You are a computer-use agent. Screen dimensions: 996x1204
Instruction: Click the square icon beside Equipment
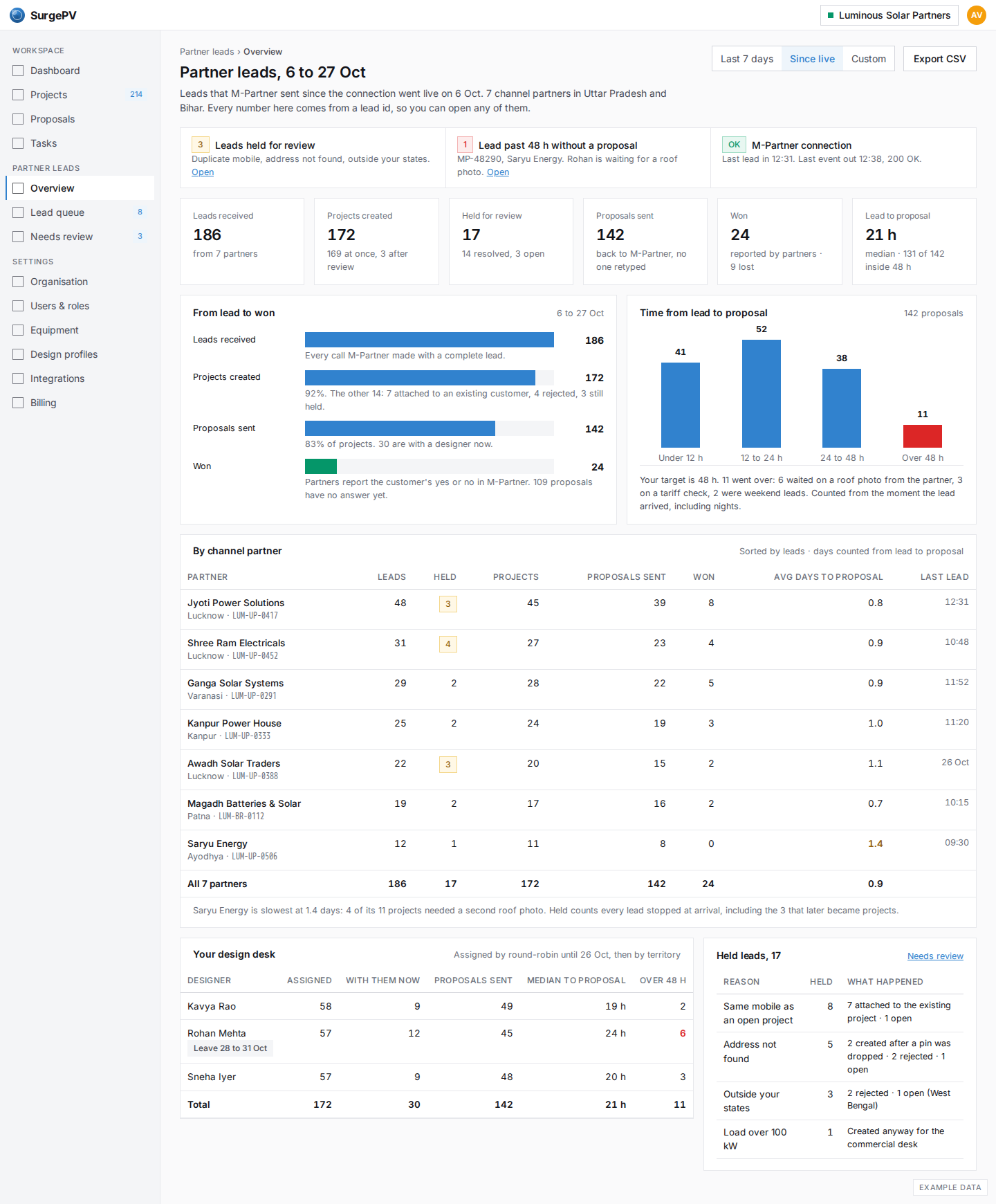click(x=18, y=330)
